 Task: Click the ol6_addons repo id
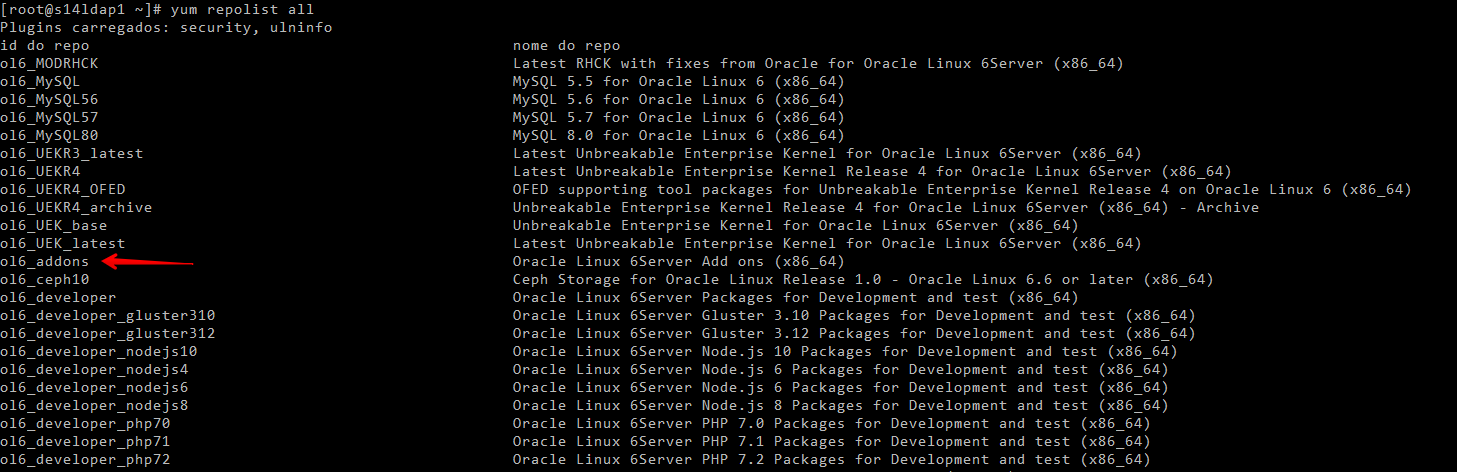pos(44,262)
